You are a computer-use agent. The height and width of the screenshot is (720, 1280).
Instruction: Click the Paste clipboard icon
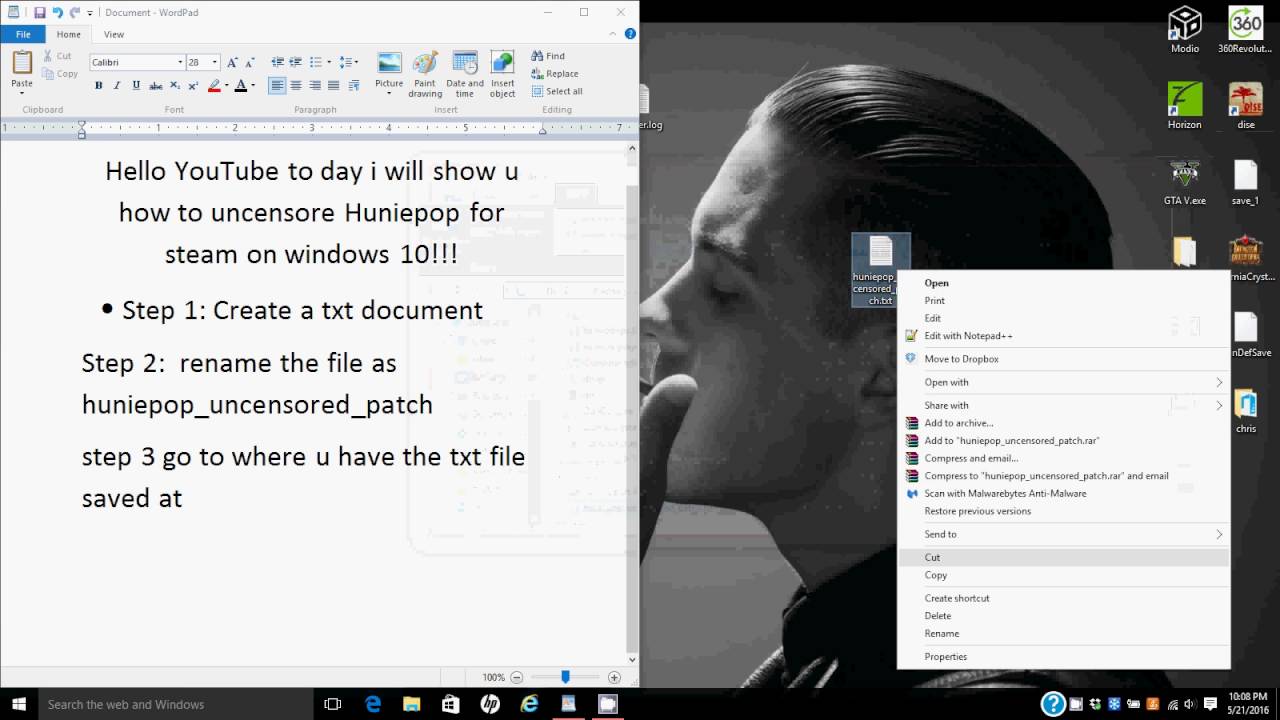tap(21, 63)
